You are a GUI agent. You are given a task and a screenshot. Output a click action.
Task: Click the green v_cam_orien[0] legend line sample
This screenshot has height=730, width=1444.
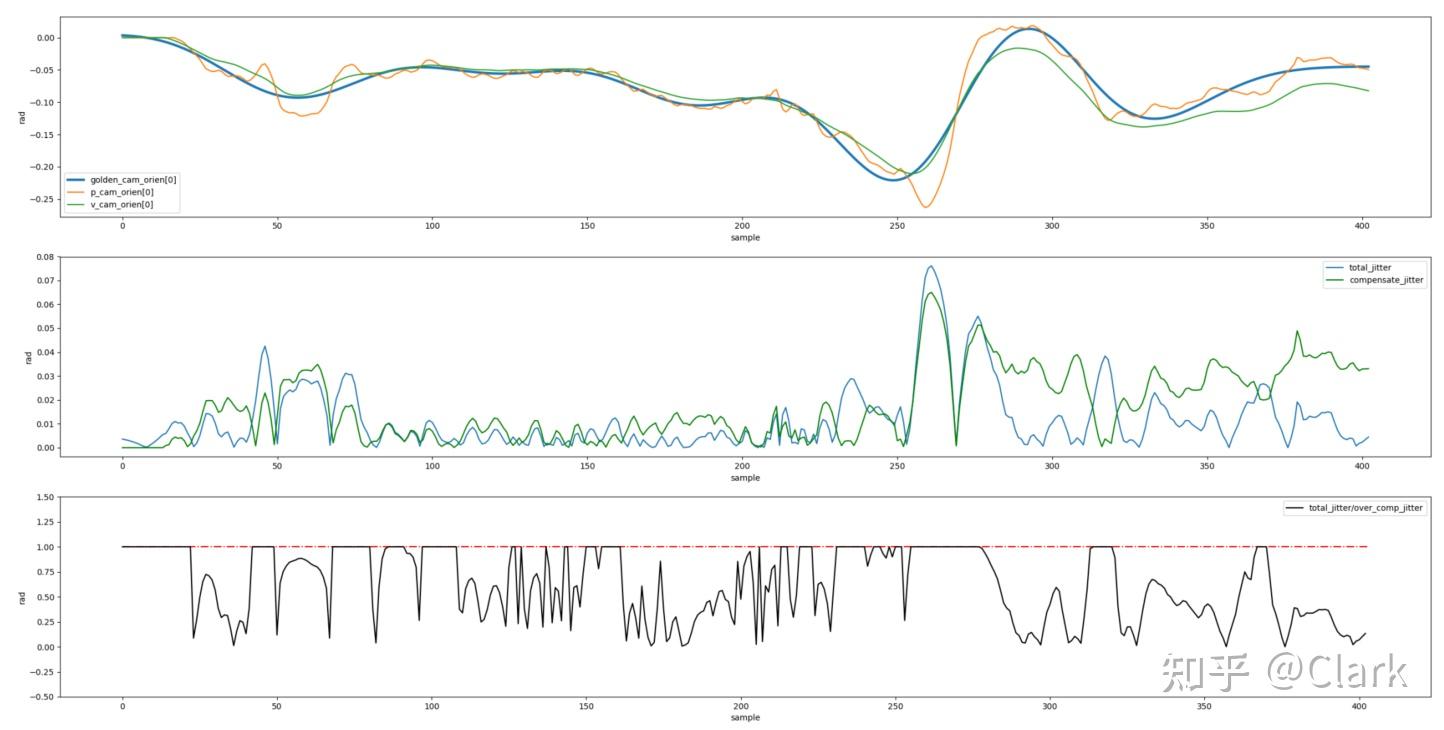pyautogui.click(x=76, y=204)
